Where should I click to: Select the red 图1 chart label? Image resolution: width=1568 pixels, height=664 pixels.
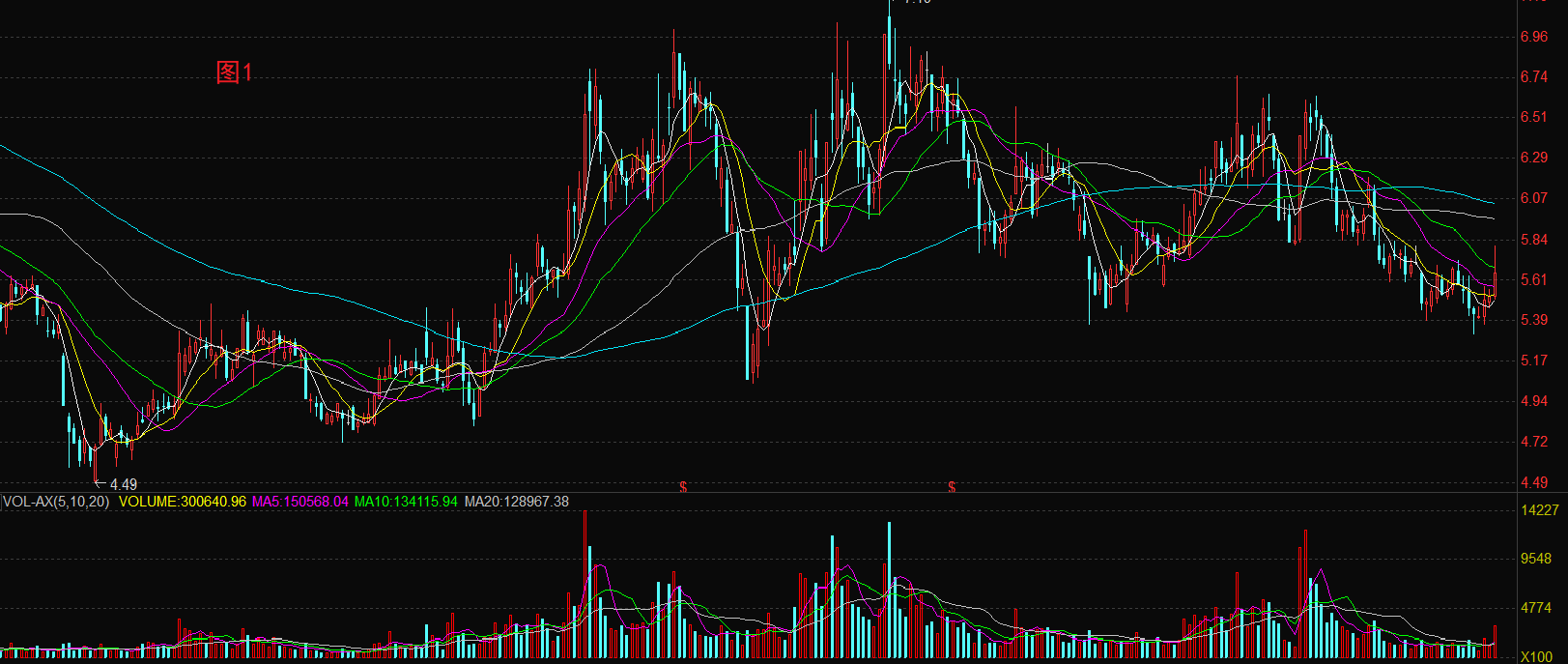[x=234, y=72]
